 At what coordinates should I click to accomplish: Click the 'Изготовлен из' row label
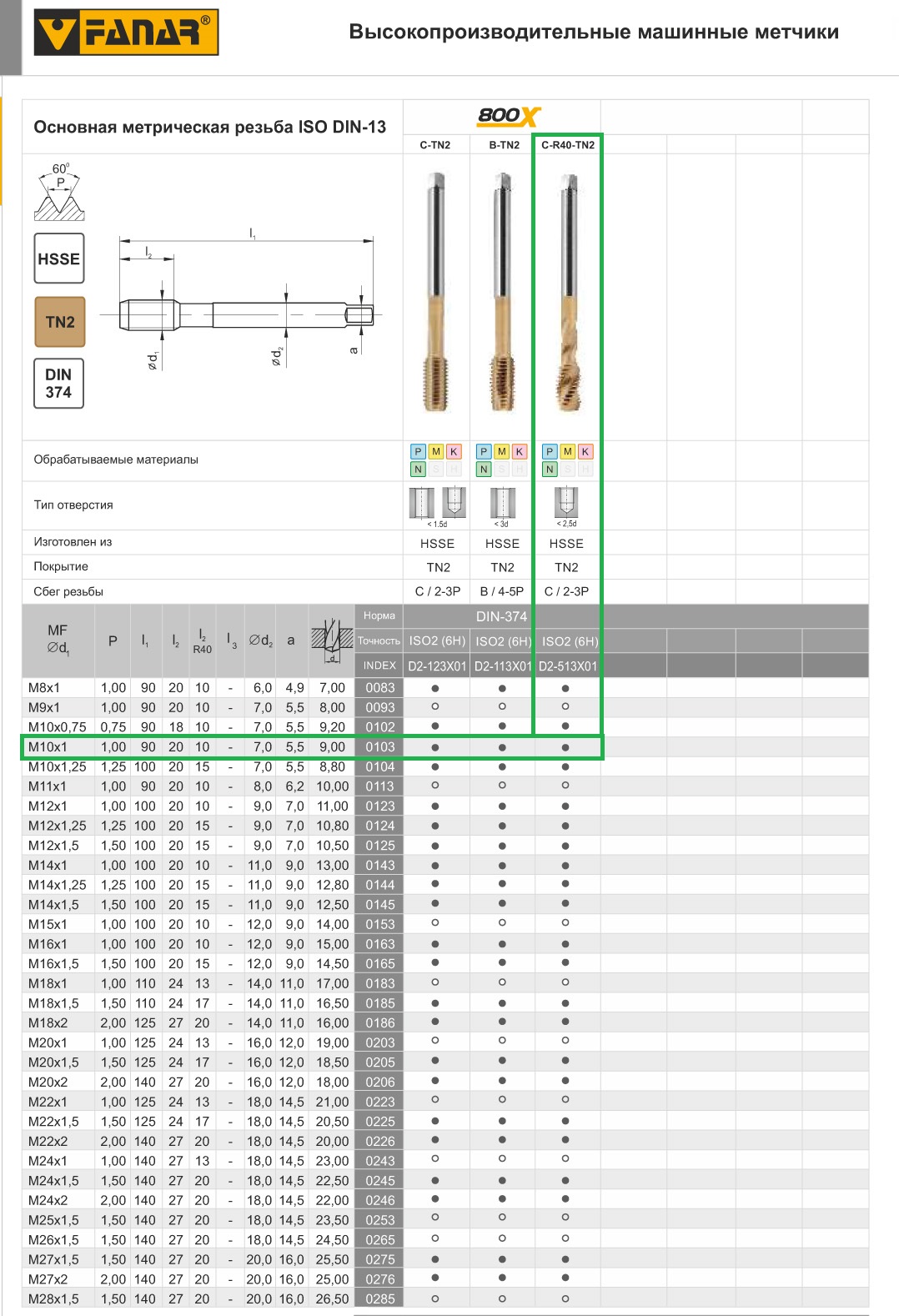coord(73,542)
